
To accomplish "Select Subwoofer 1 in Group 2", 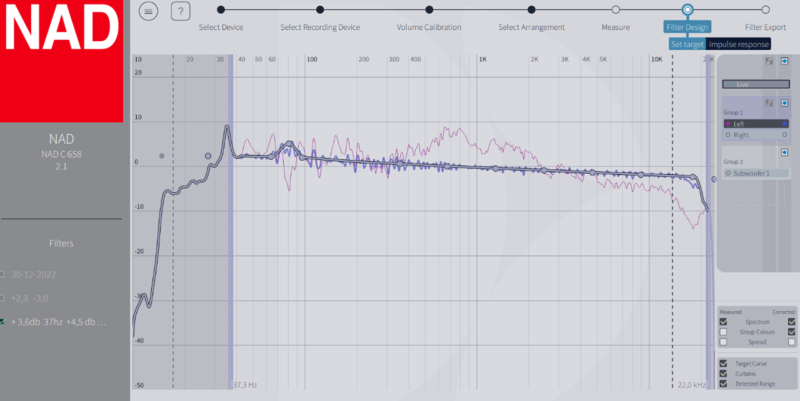I will [756, 173].
